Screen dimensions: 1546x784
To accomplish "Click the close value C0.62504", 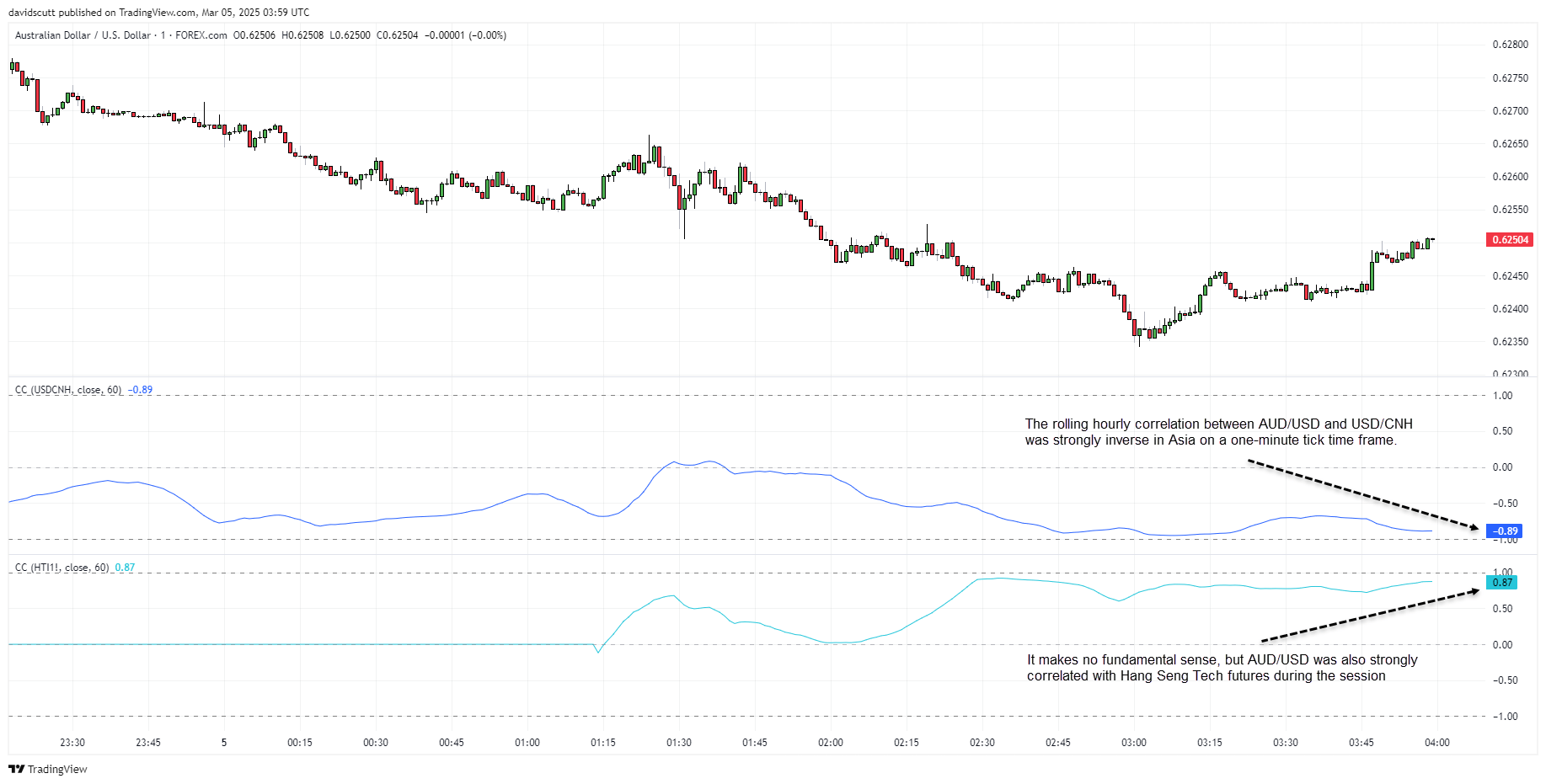I will click(x=398, y=35).
